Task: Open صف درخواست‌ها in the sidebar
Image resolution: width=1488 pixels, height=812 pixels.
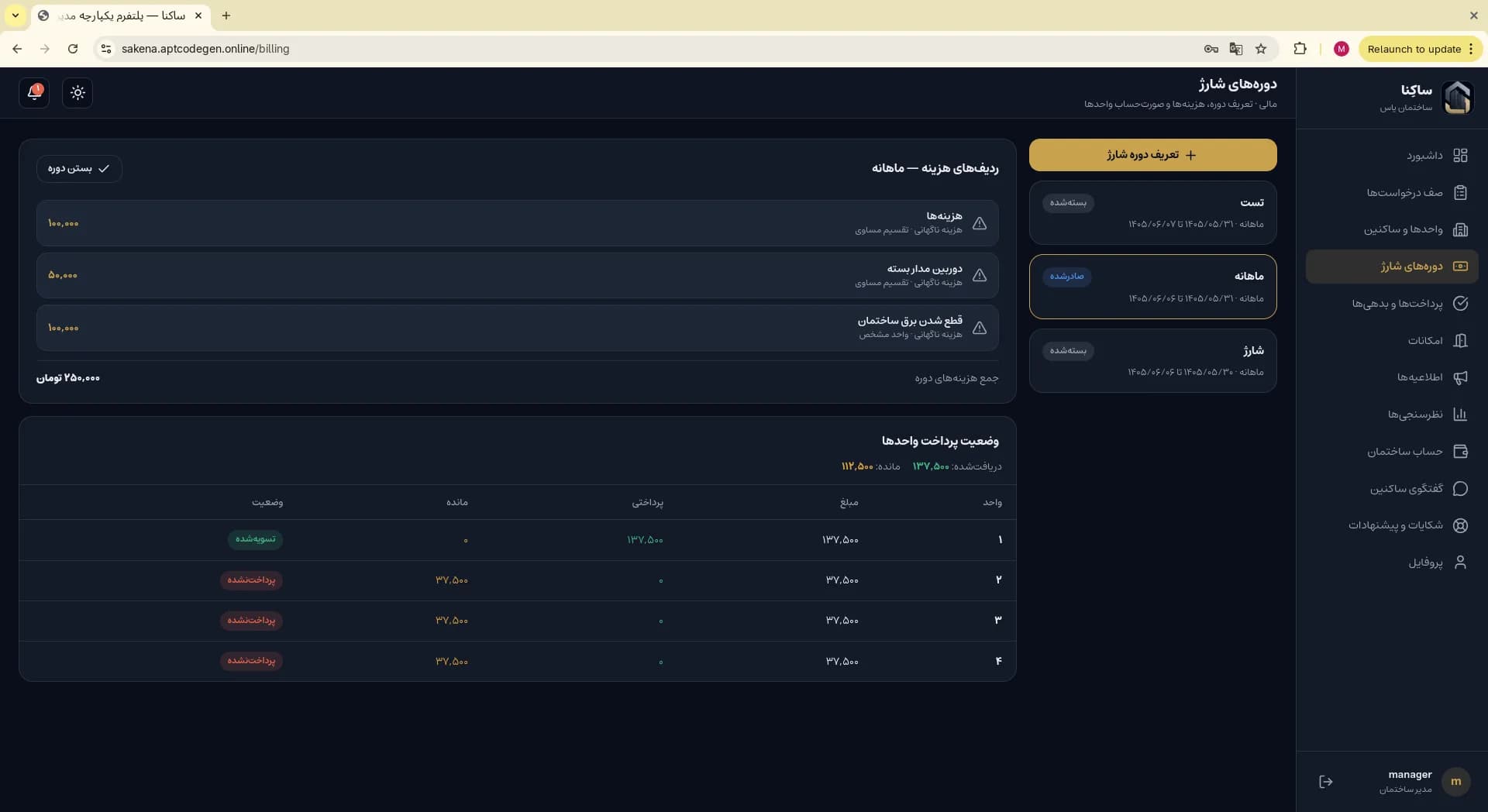Action: [x=1392, y=193]
